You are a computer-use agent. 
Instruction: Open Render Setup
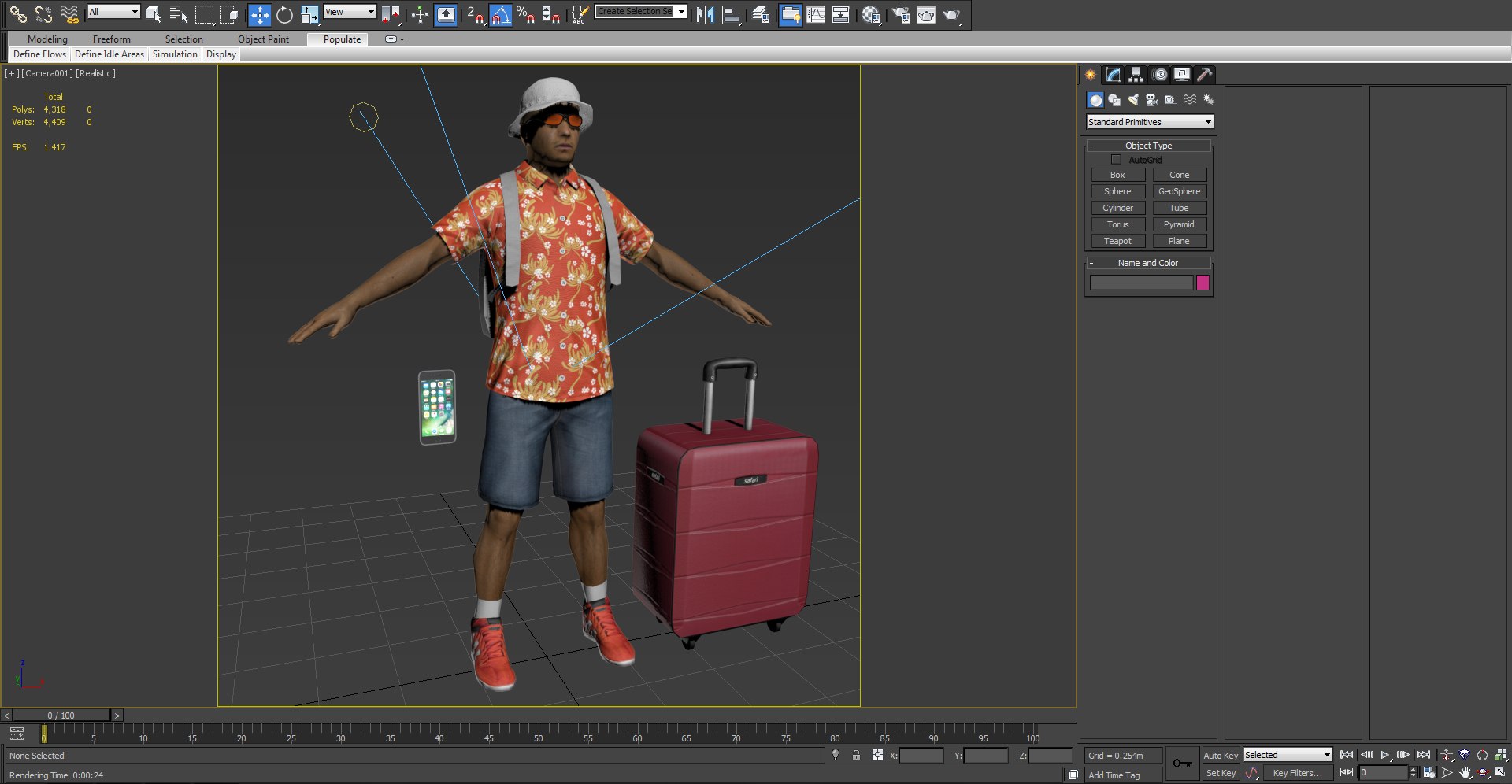(x=901, y=14)
